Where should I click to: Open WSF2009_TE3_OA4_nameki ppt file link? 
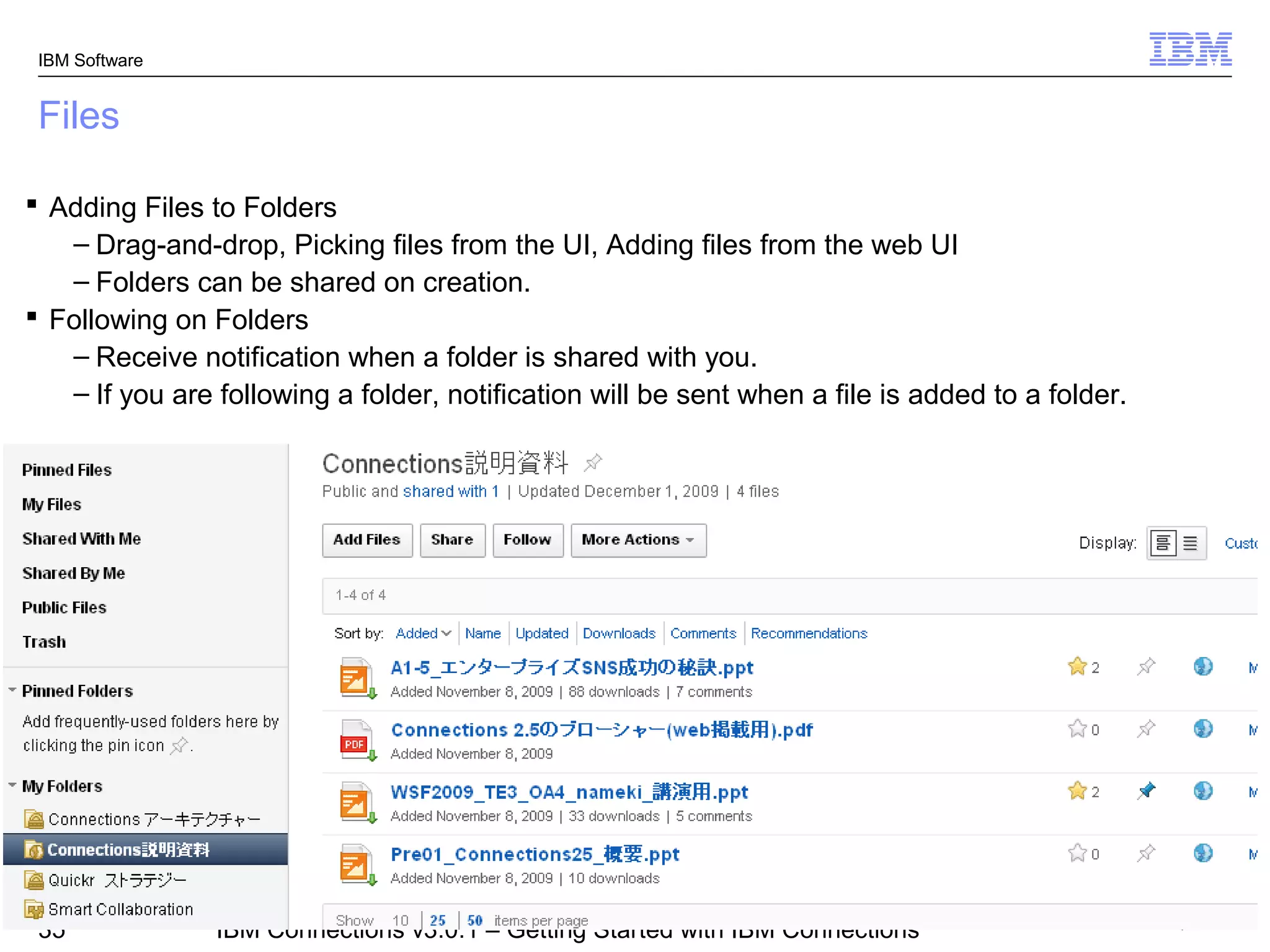tap(569, 792)
